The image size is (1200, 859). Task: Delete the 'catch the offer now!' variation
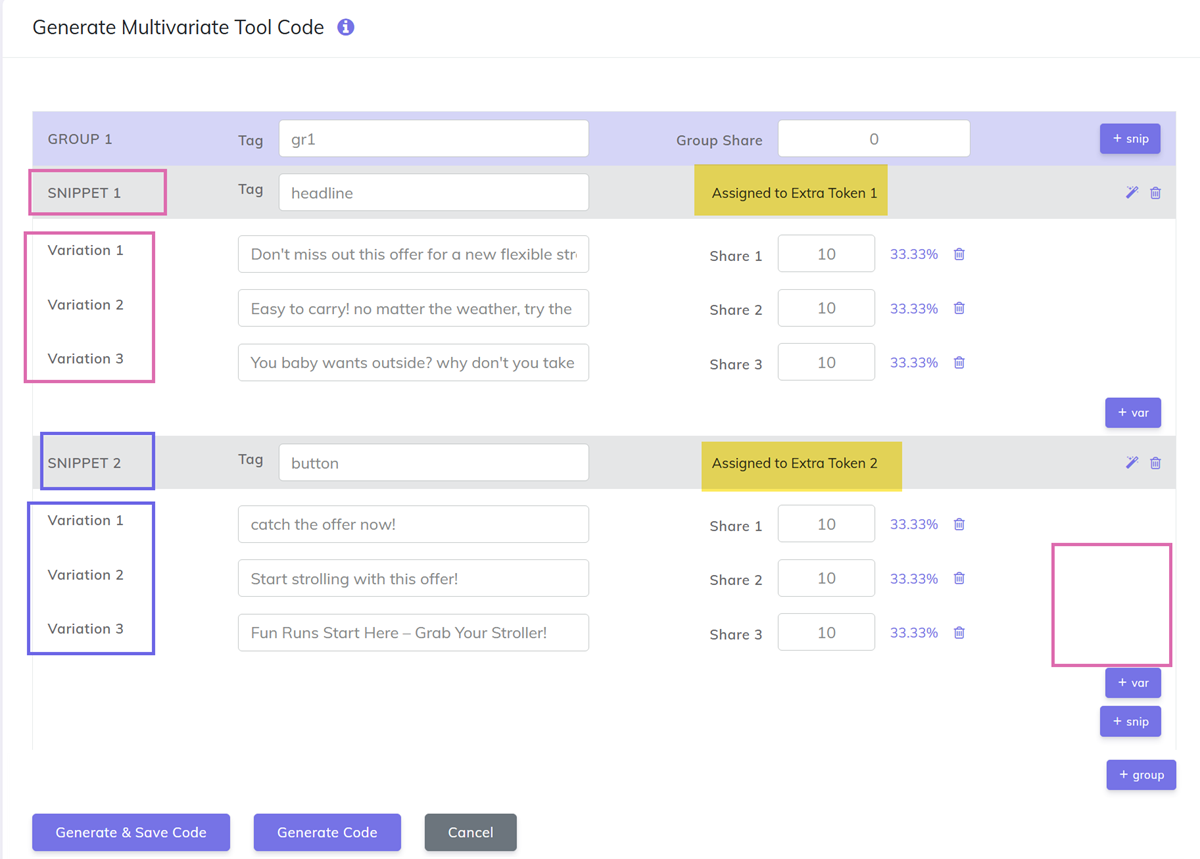click(959, 524)
